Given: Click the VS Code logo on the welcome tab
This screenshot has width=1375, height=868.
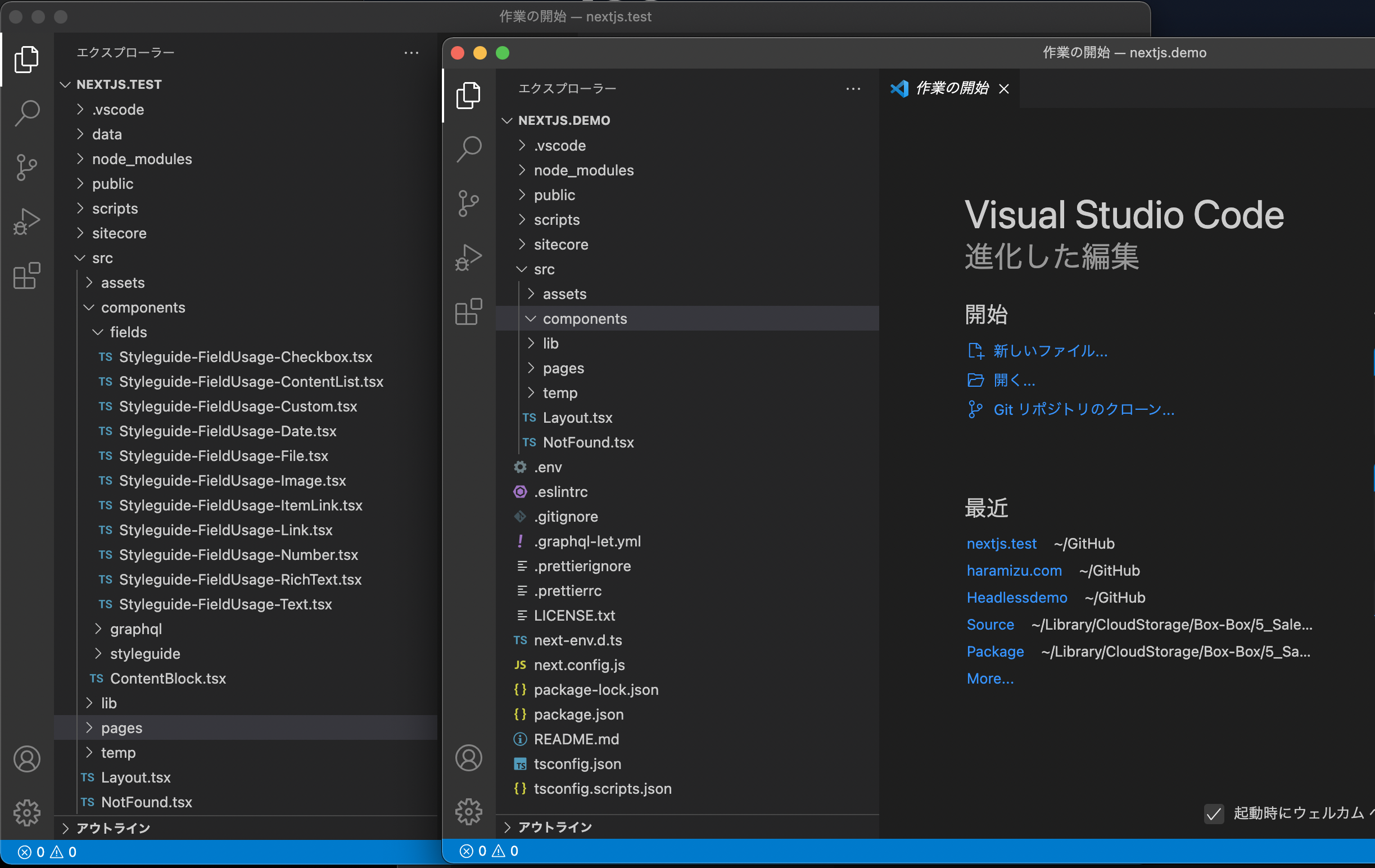Looking at the screenshot, I should click(899, 88).
